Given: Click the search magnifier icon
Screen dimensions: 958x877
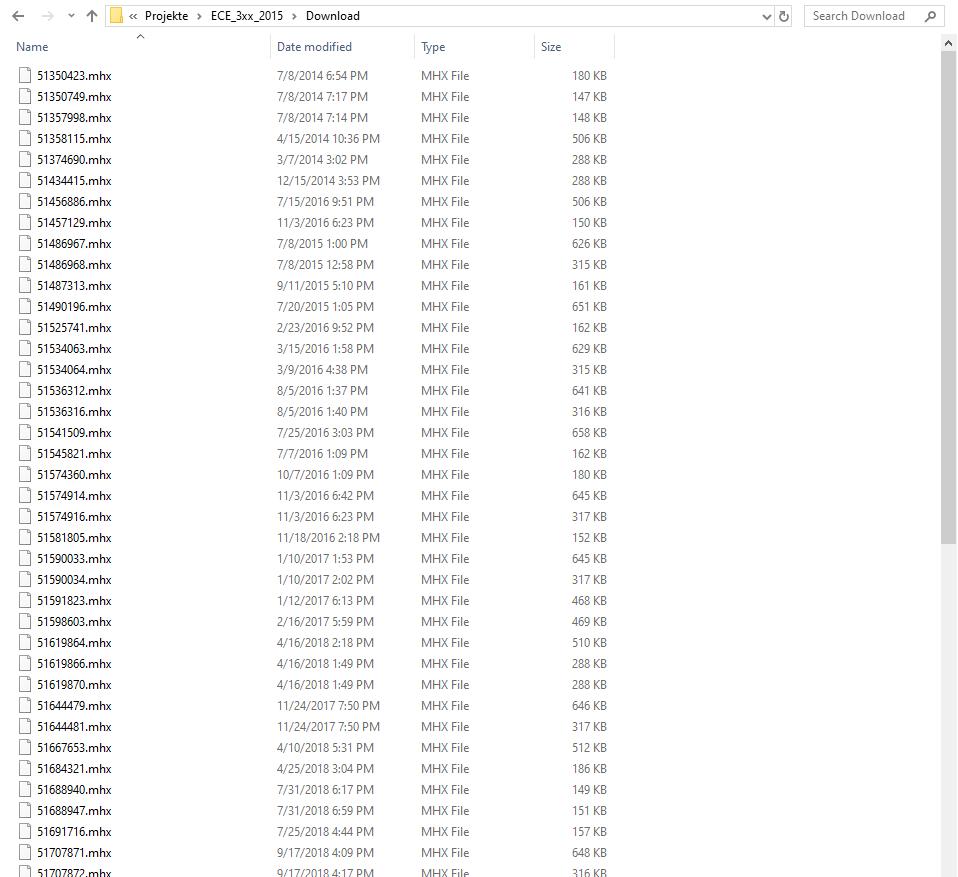Looking at the screenshot, I should [930, 17].
